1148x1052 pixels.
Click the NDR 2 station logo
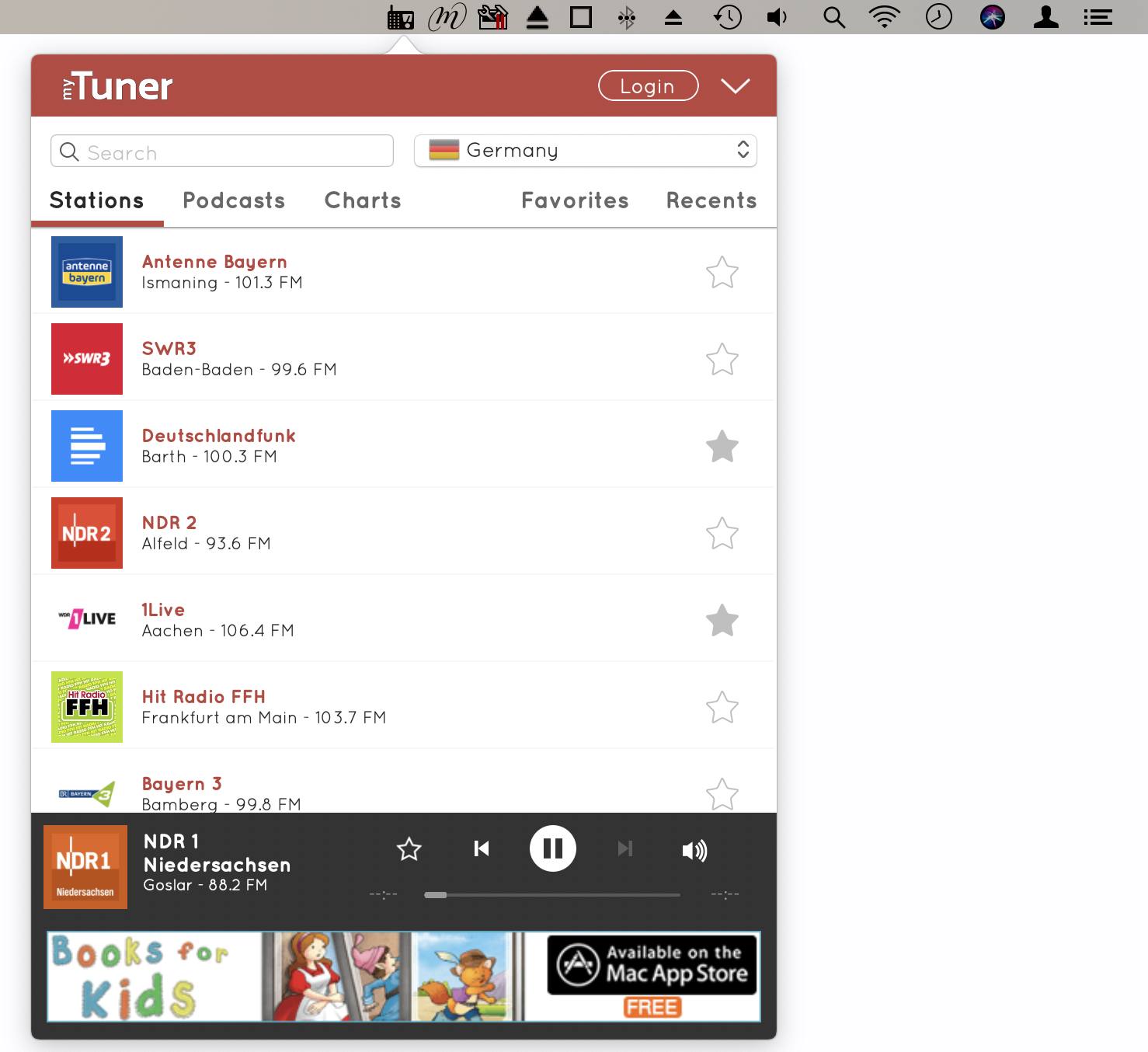(87, 533)
